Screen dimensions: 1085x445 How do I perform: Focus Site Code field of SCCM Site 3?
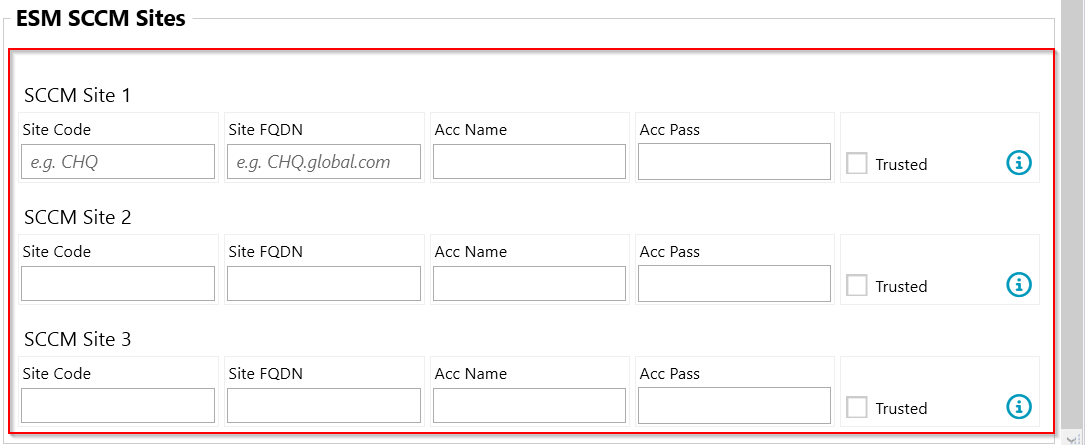(118, 406)
